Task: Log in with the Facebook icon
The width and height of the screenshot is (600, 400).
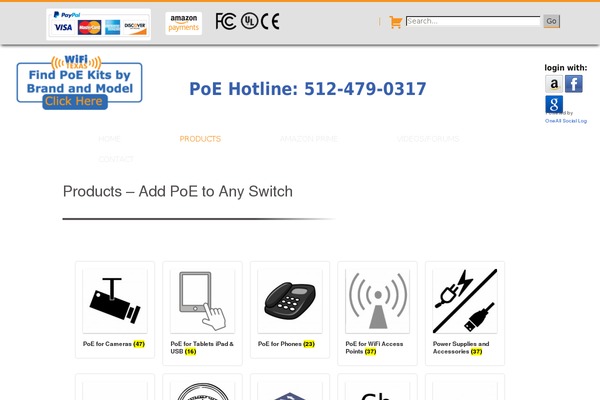Action: point(574,84)
